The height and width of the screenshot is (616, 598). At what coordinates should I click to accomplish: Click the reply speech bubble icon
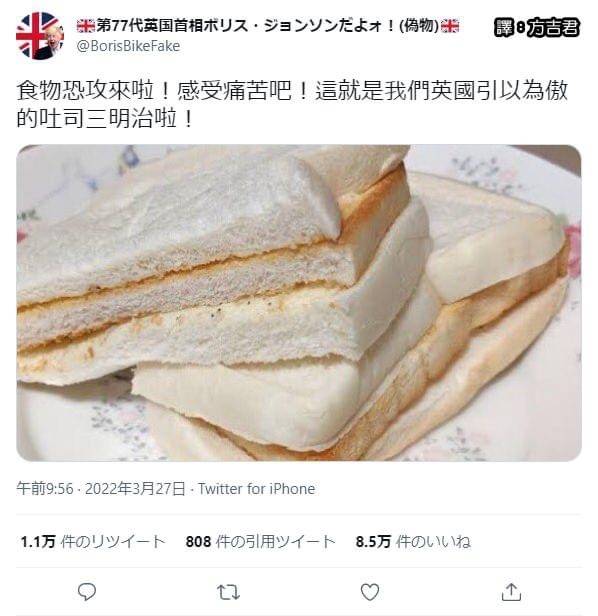87,592
